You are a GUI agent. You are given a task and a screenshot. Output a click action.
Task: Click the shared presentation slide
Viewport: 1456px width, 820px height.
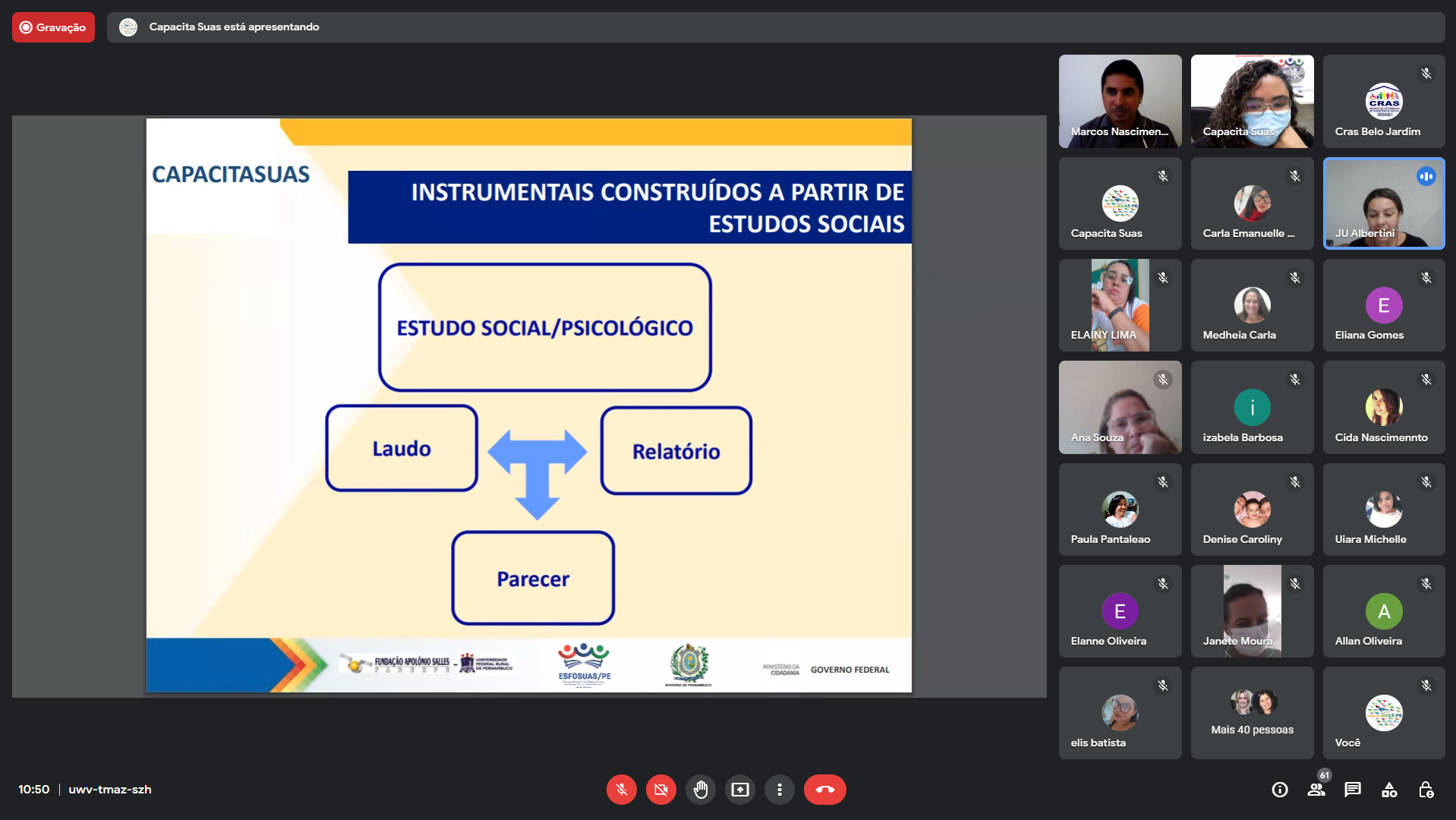[528, 405]
